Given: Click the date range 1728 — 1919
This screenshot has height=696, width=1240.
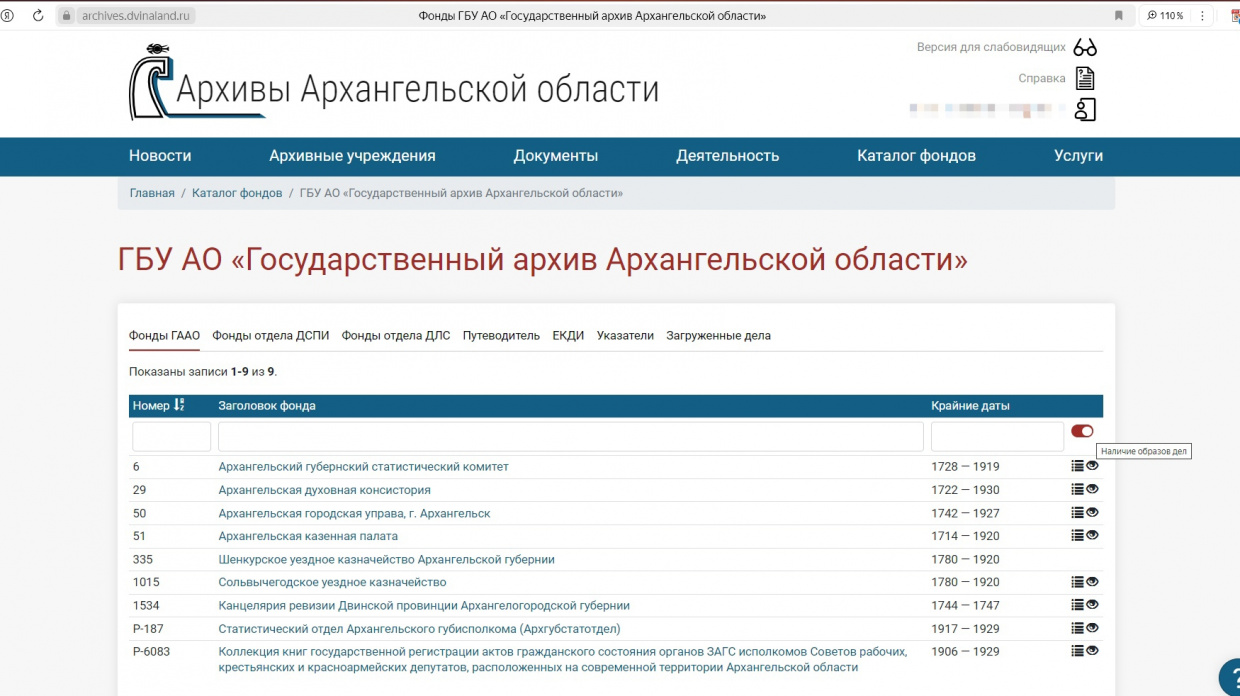Looking at the screenshot, I should point(965,467).
